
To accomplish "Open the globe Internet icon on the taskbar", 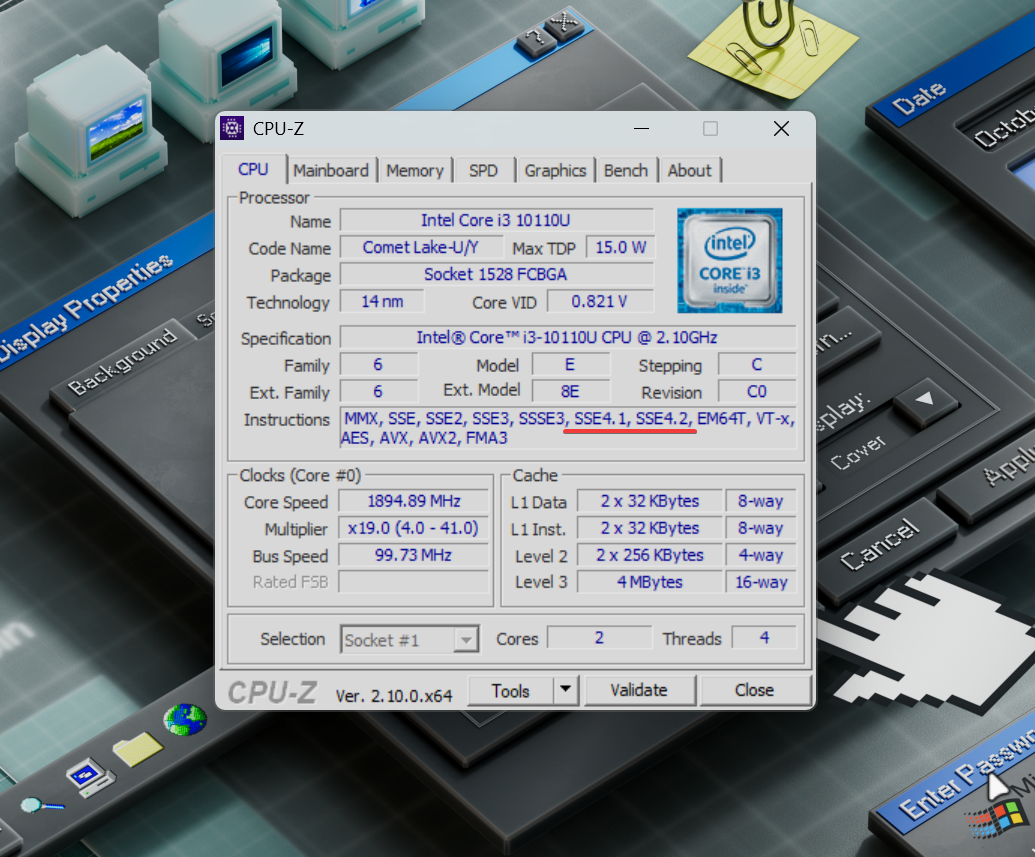I will (183, 716).
